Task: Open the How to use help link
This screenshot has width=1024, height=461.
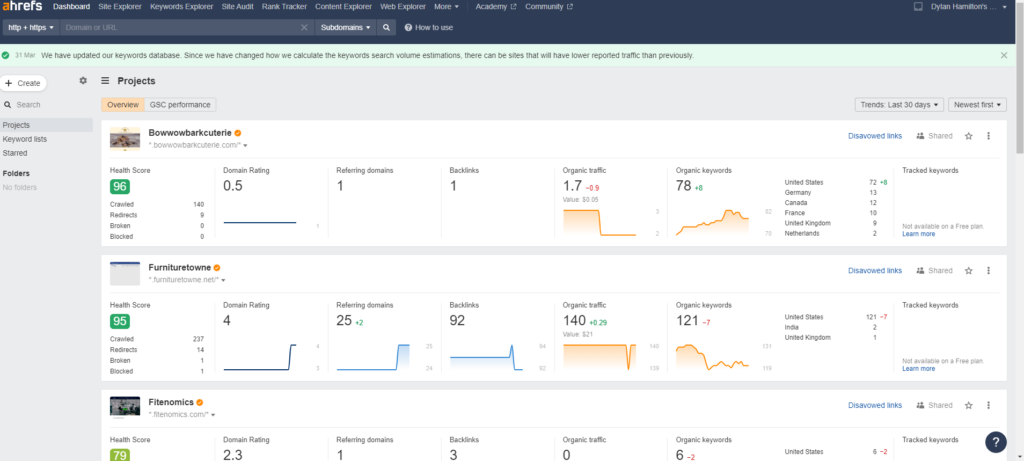Action: 429,27
